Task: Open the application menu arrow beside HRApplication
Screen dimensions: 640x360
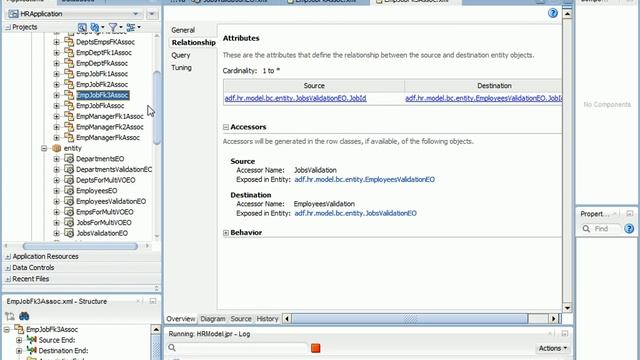Action: point(152,14)
